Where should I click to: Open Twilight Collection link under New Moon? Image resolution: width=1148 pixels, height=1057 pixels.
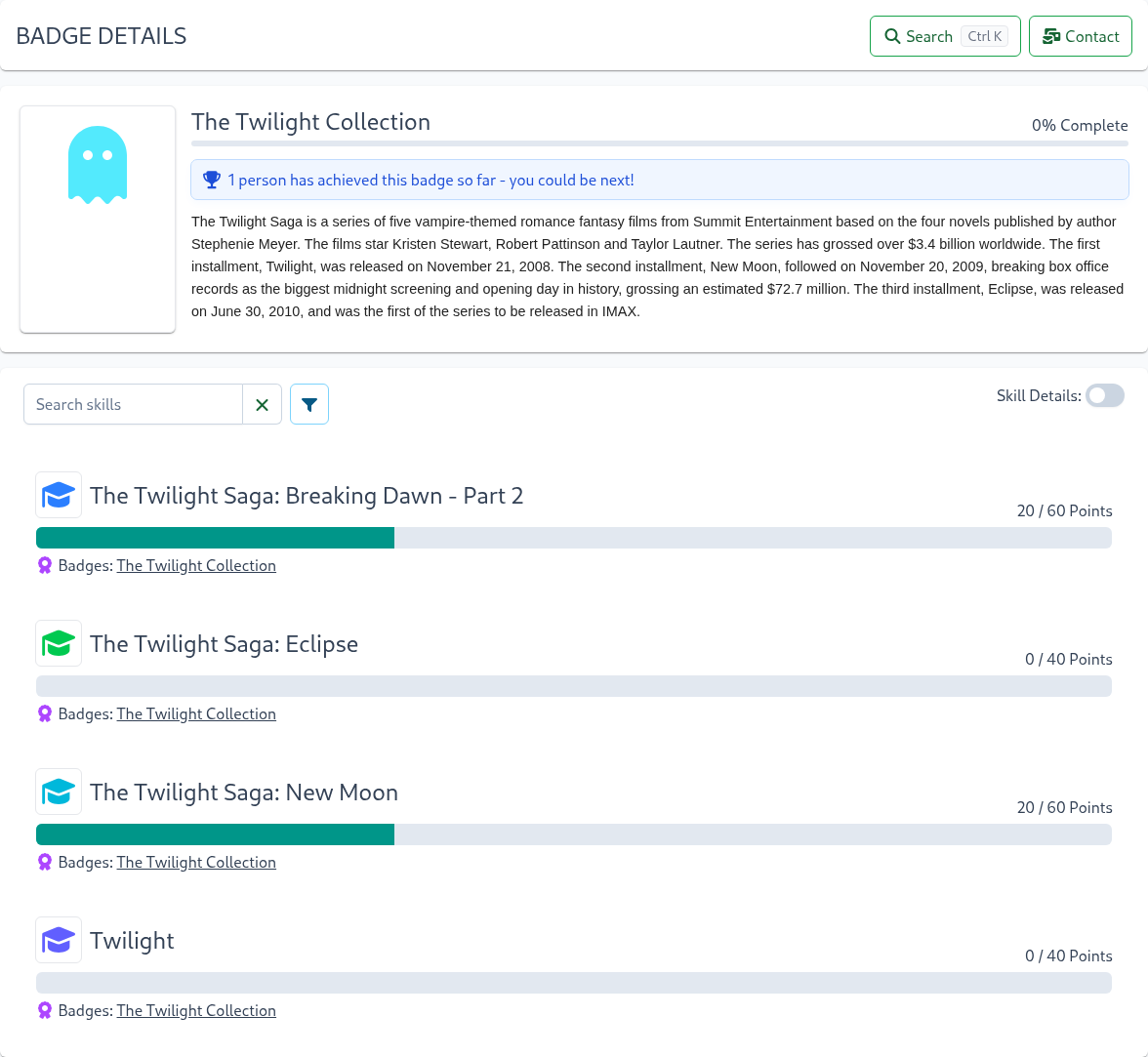(196, 863)
